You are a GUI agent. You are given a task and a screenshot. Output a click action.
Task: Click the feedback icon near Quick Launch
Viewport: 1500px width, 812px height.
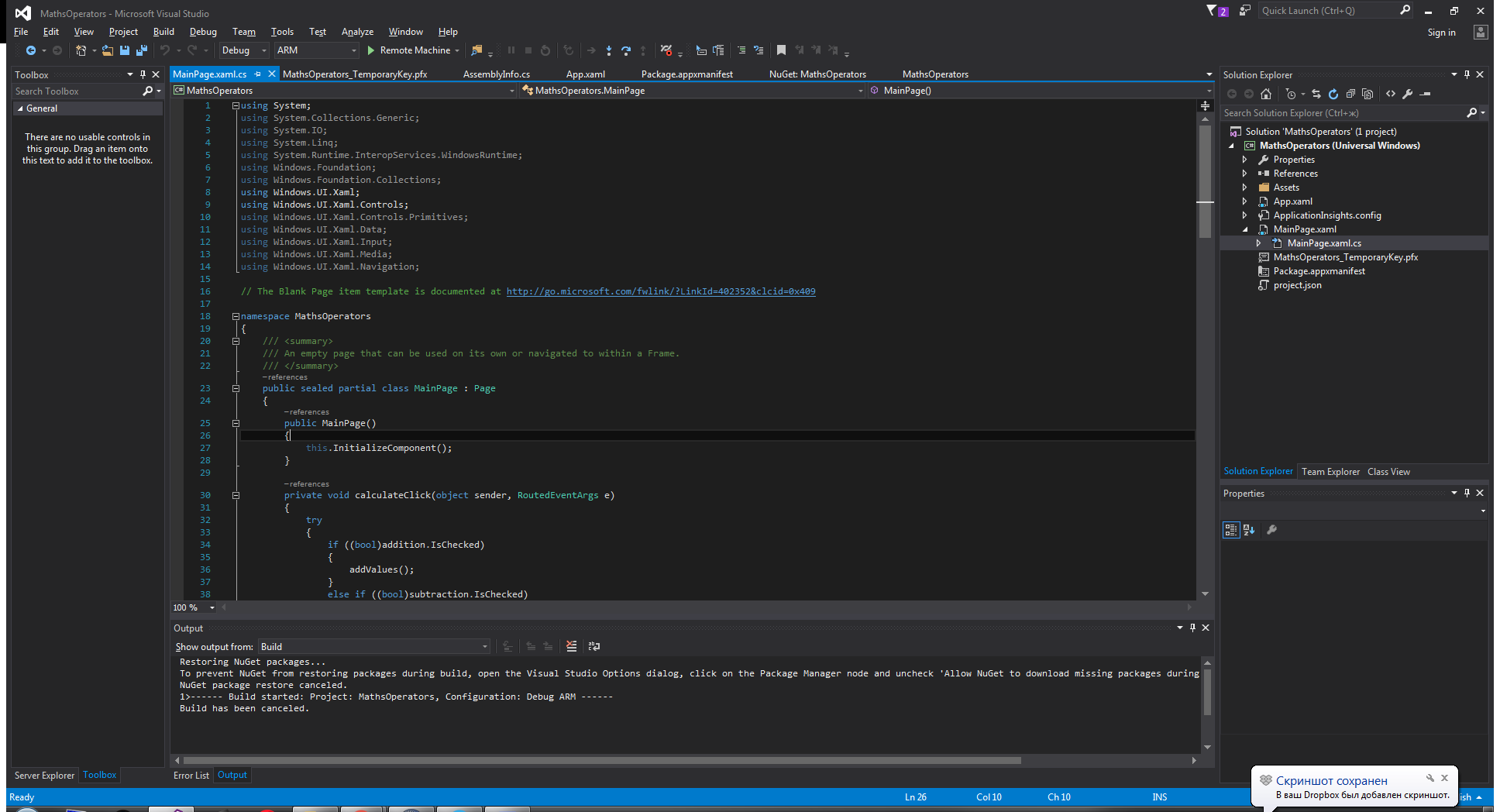[1244, 11]
